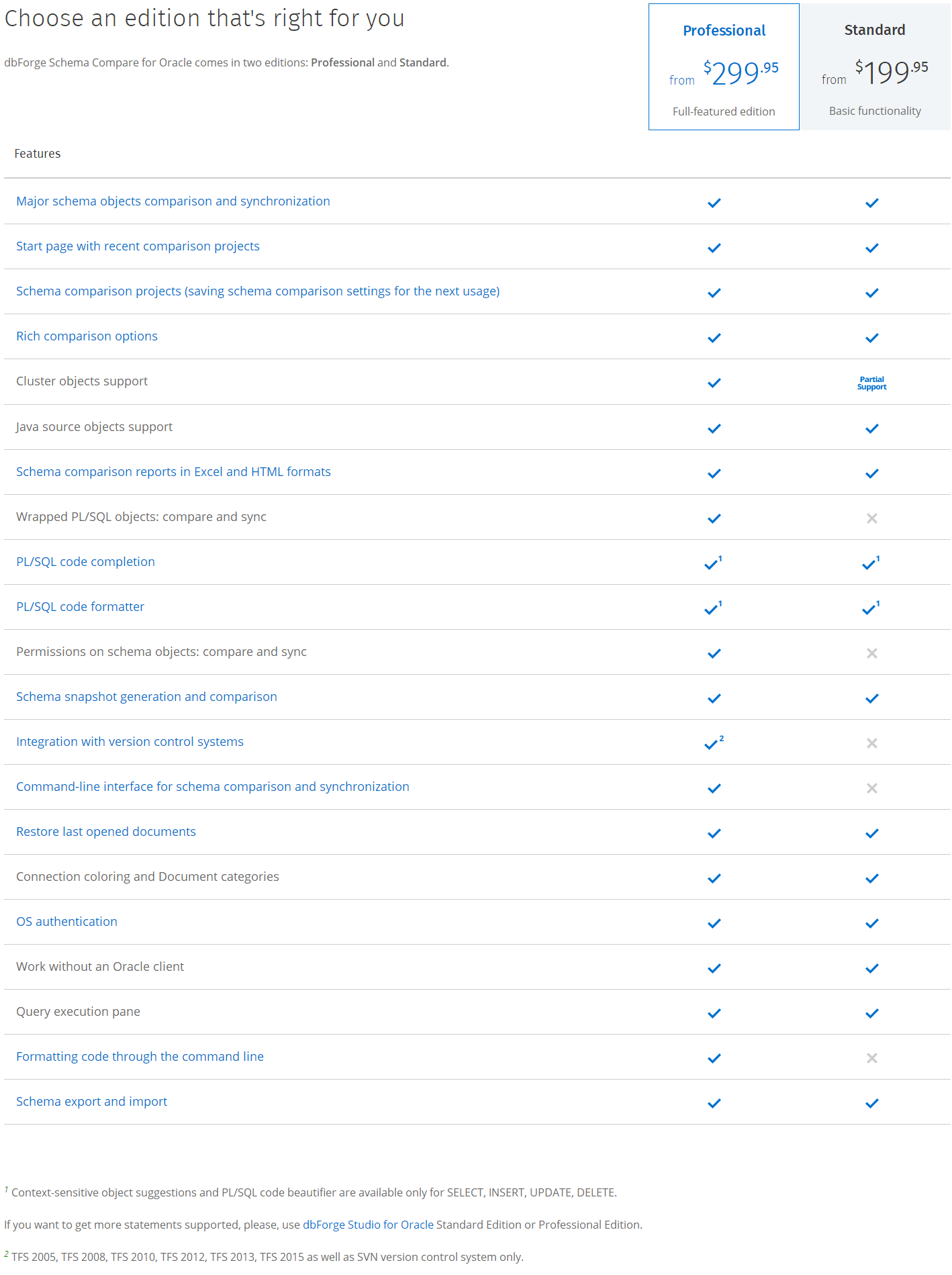This screenshot has height=1275, width=952.
Task: Open Integration with version control systems link
Action: 130,741
